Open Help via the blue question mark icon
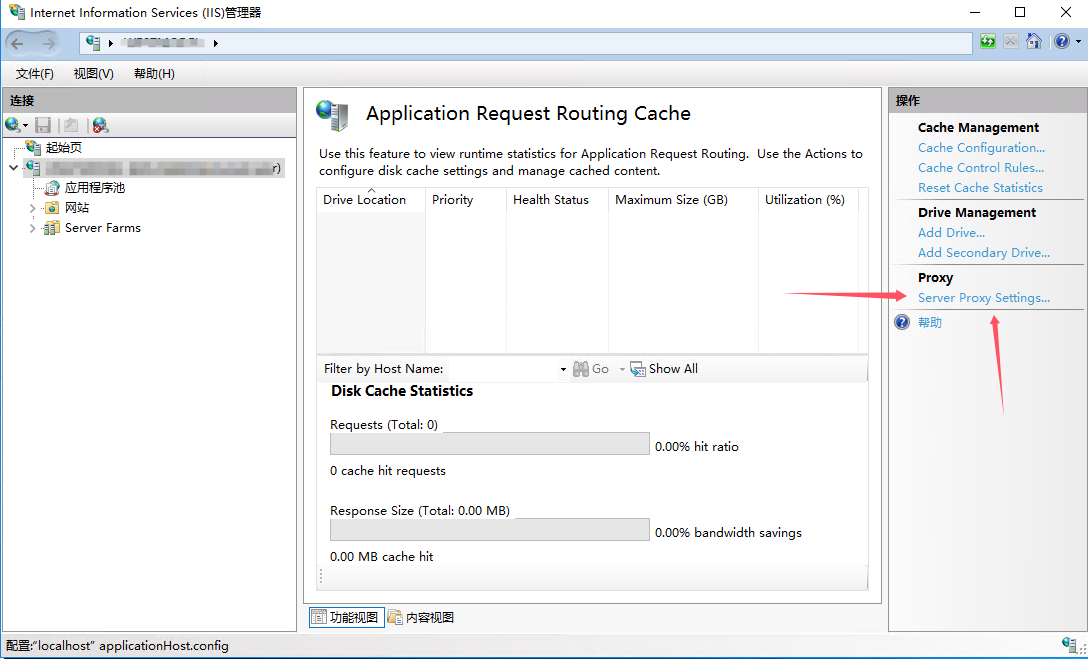 tap(1059, 41)
